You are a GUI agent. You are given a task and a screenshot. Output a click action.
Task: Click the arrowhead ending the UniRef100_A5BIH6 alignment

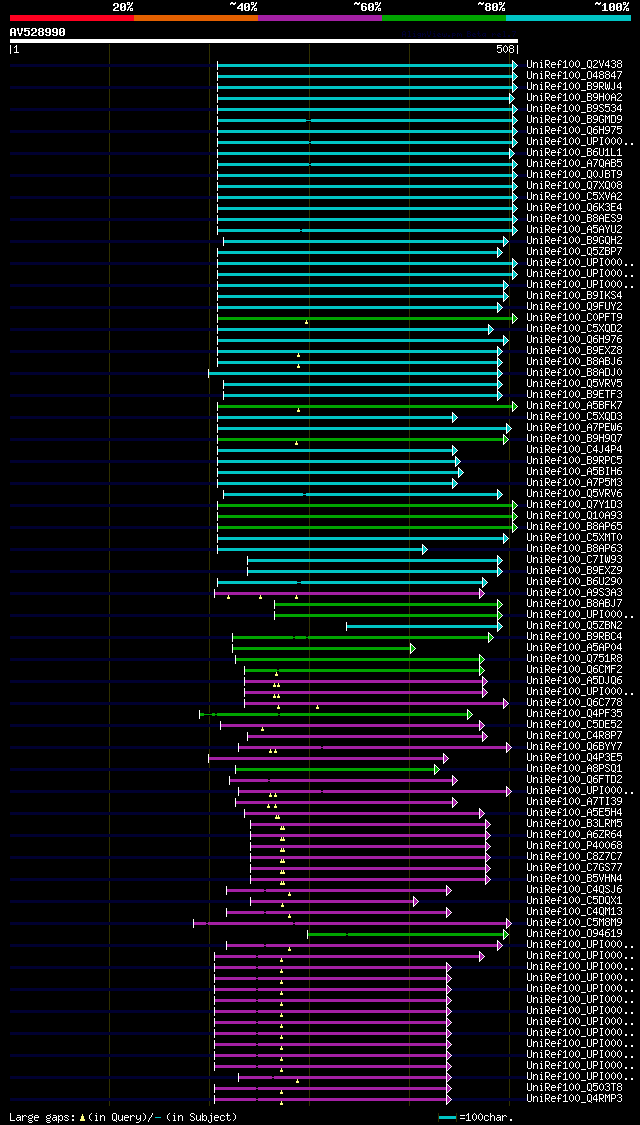(461, 472)
